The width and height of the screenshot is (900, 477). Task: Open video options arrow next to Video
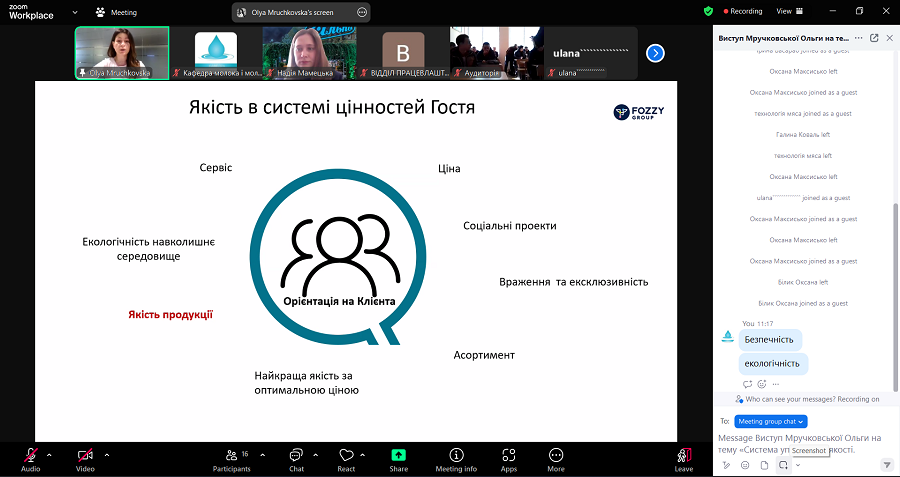(107, 455)
